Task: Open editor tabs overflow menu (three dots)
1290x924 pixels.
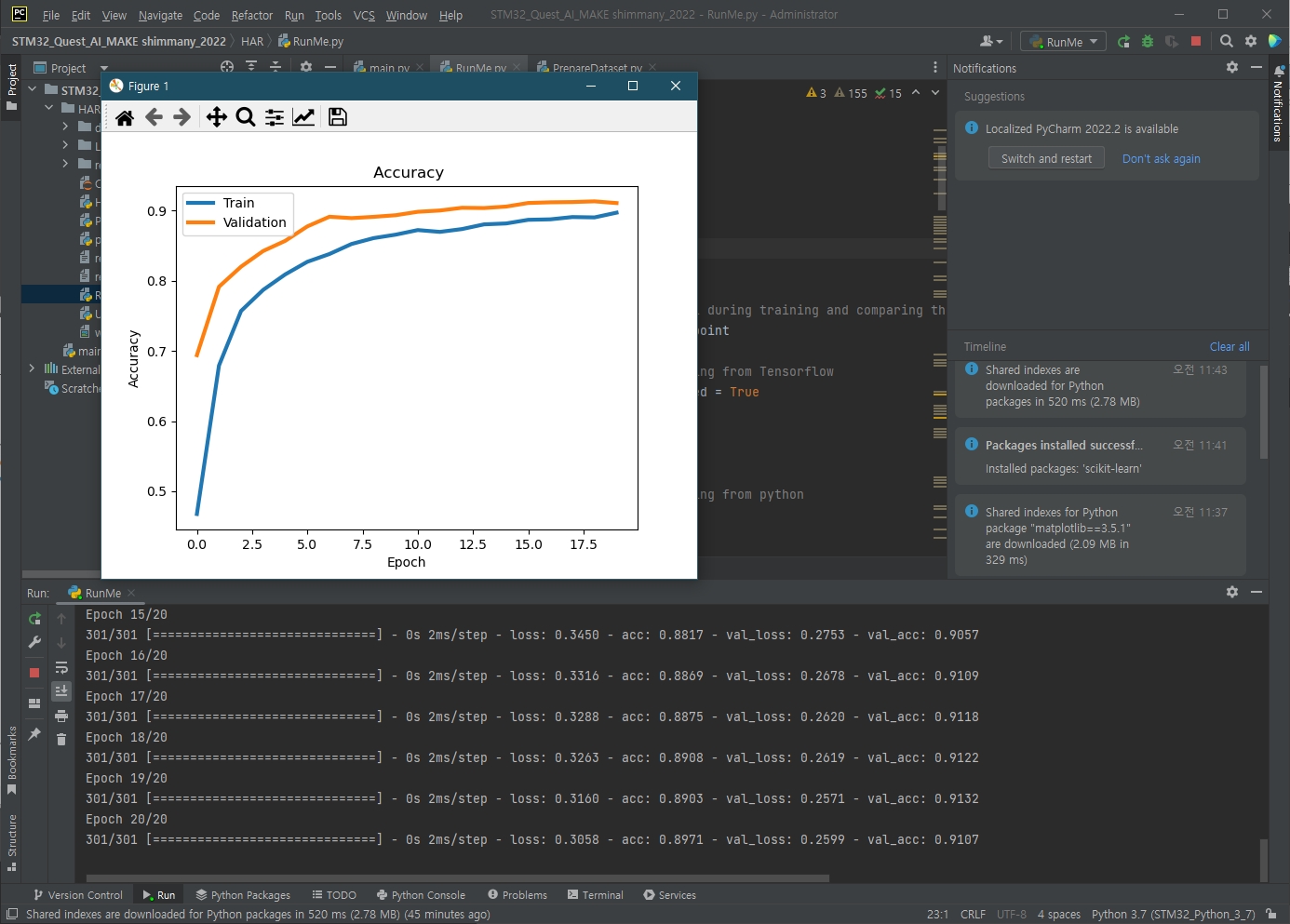Action: pyautogui.click(x=935, y=67)
